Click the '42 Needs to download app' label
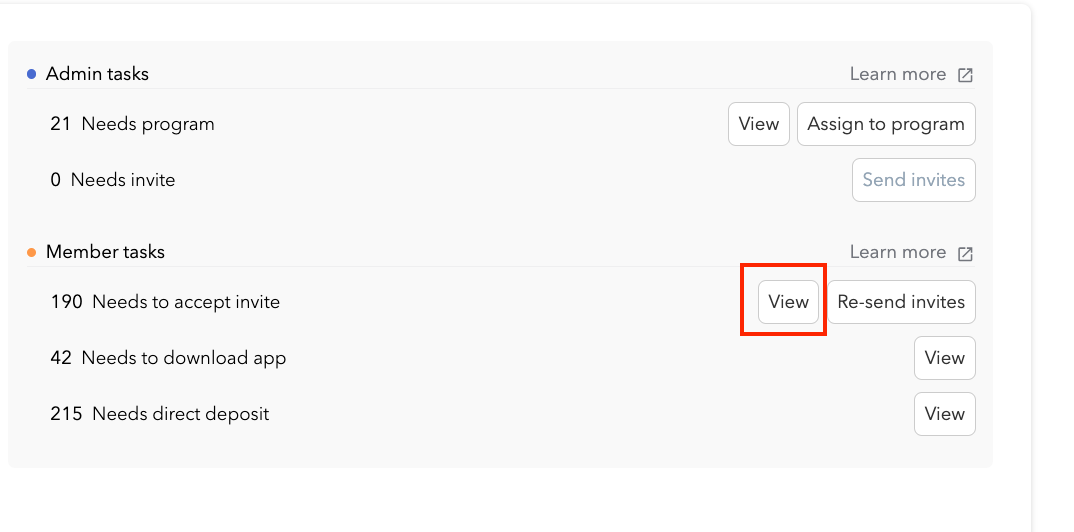The height and width of the screenshot is (532, 1074). 168,358
